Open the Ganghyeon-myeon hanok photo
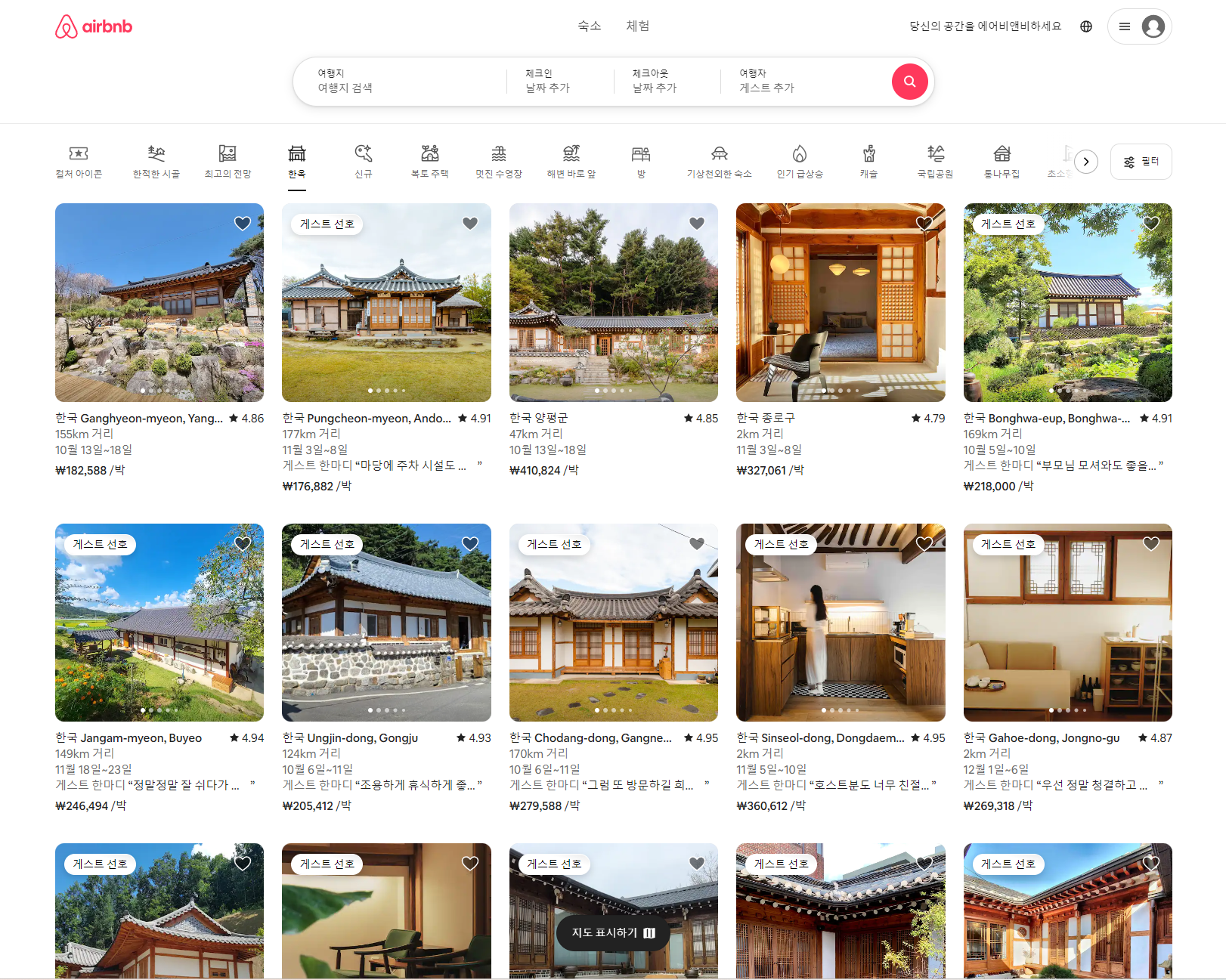 pyautogui.click(x=159, y=302)
